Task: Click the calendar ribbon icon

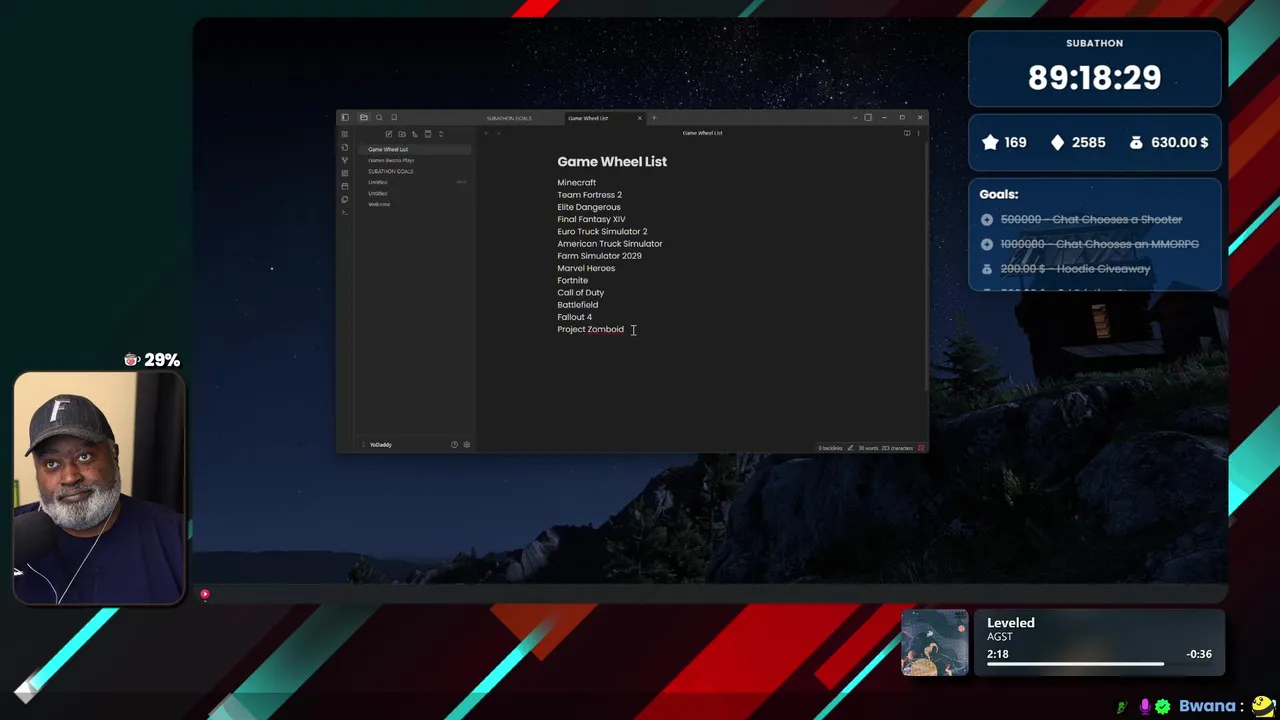Action: (x=345, y=186)
